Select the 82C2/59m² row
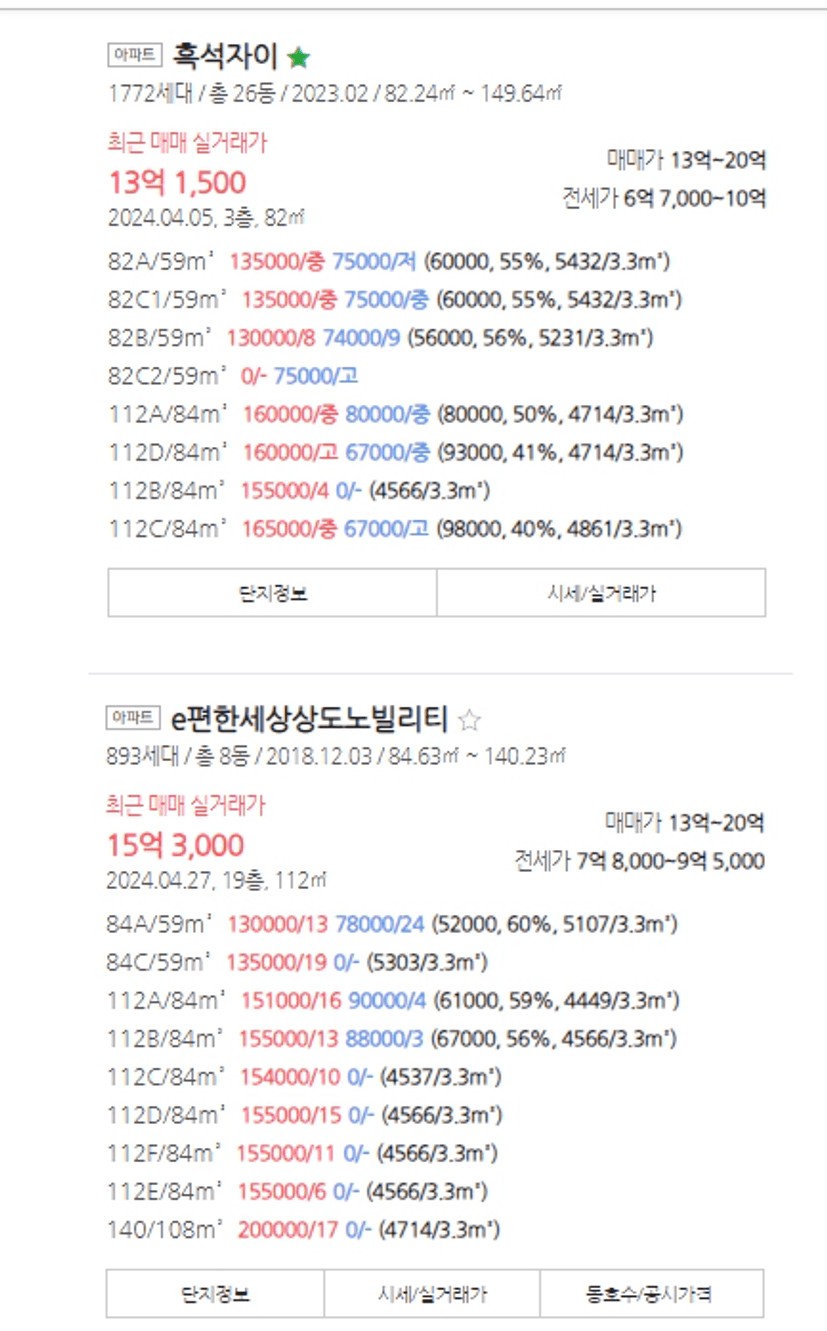This screenshot has height=1331, width=827. pyautogui.click(x=168, y=376)
